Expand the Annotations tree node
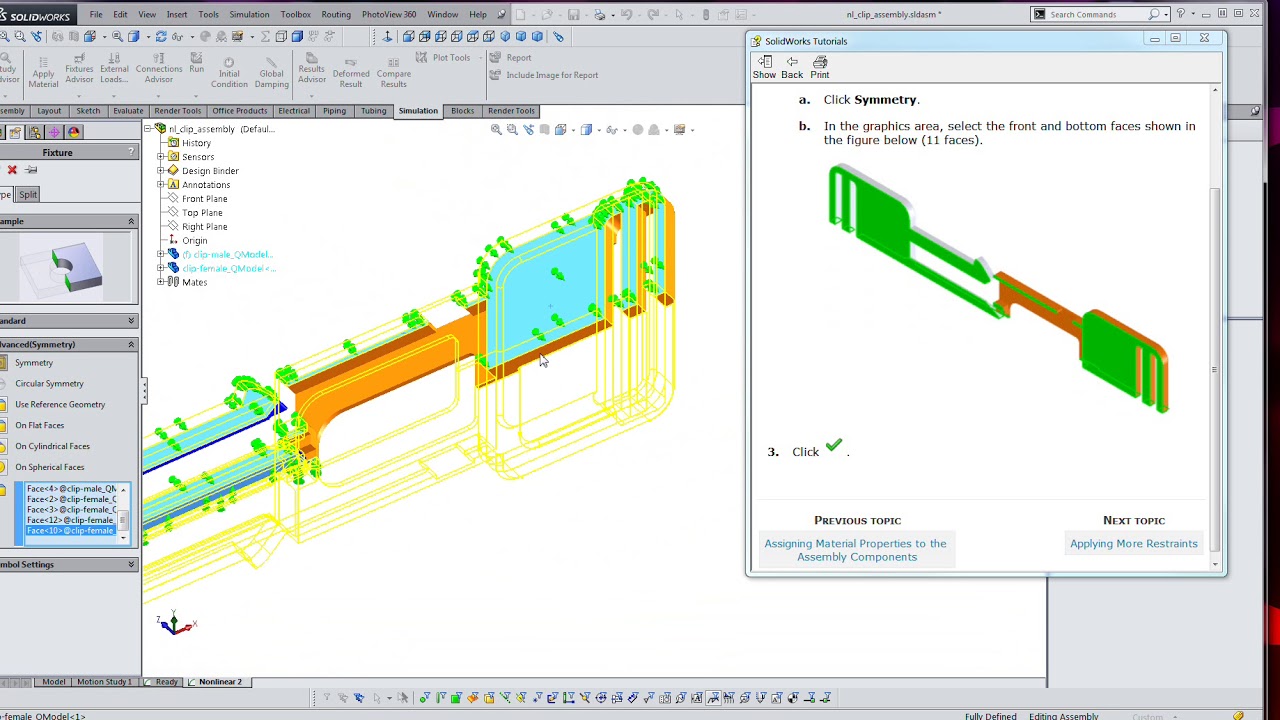Image resolution: width=1280 pixels, height=720 pixels. point(161,185)
